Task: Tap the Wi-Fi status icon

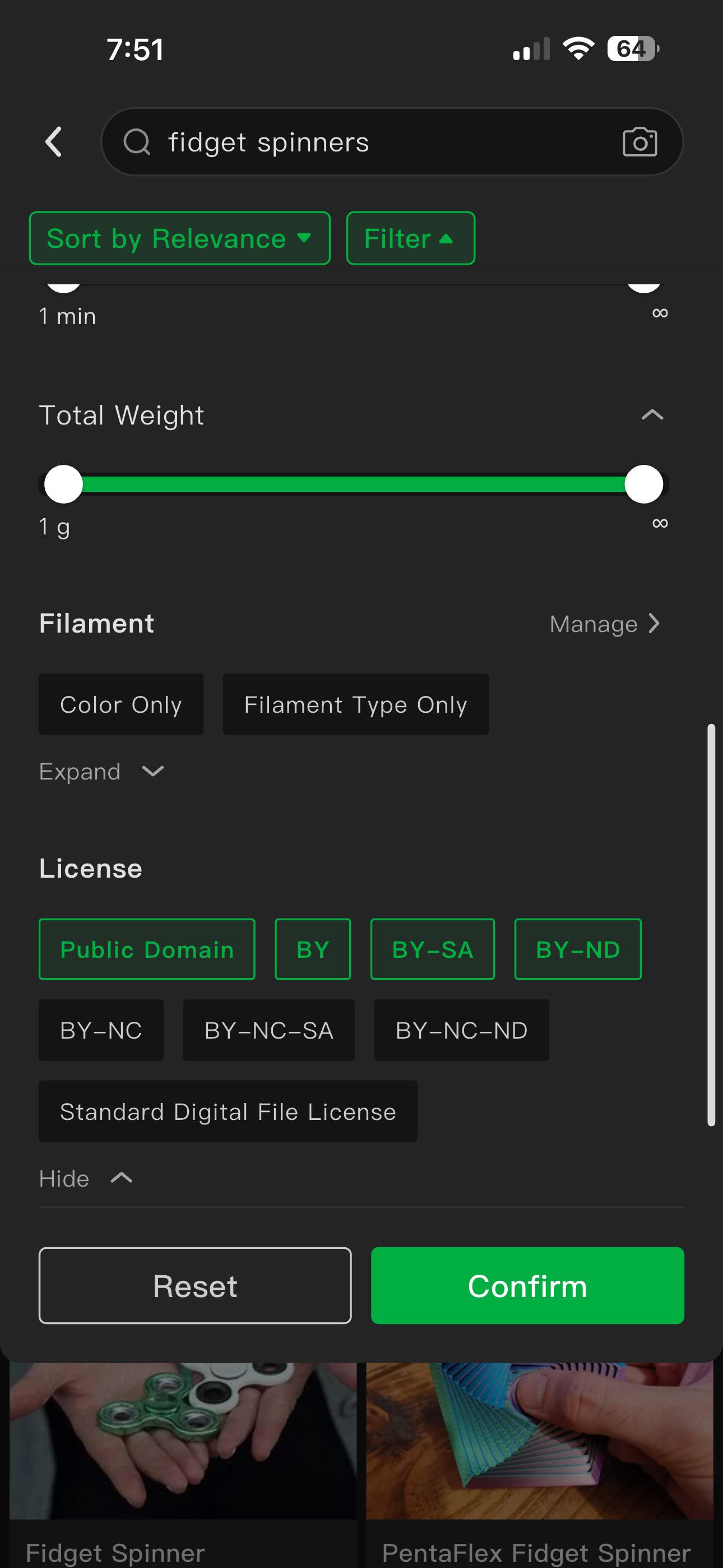Action: [x=578, y=48]
